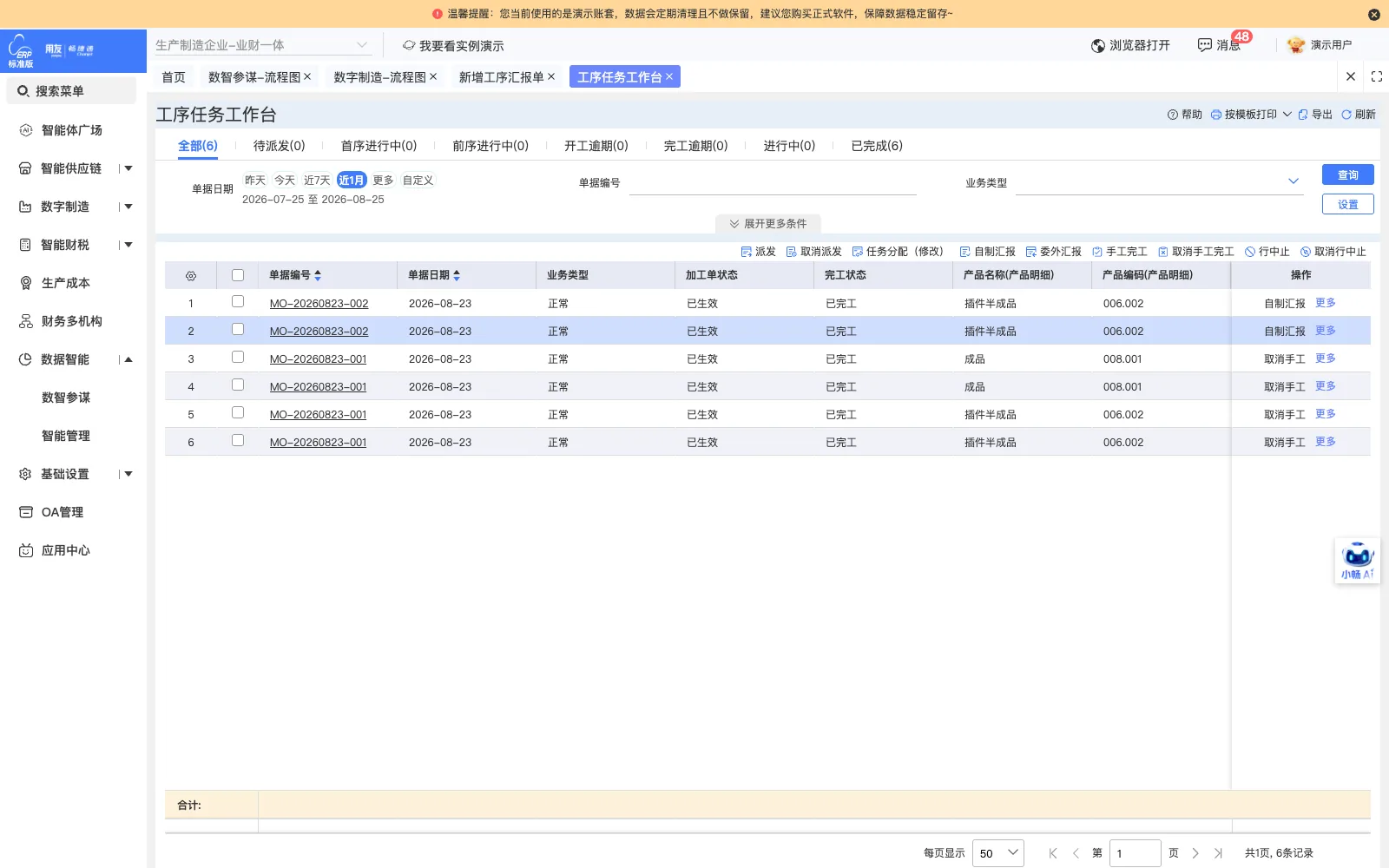
Task: Open the 首页 tab
Action: pos(174,77)
